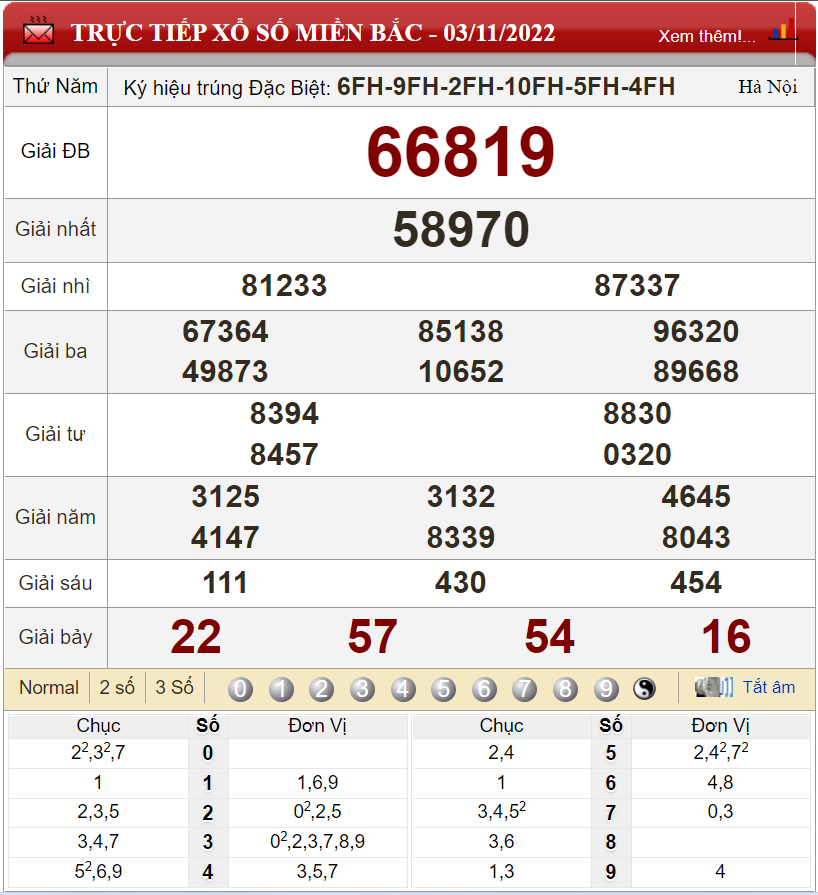Highlight numbers with digit ball 0

pyautogui.click(x=240, y=689)
